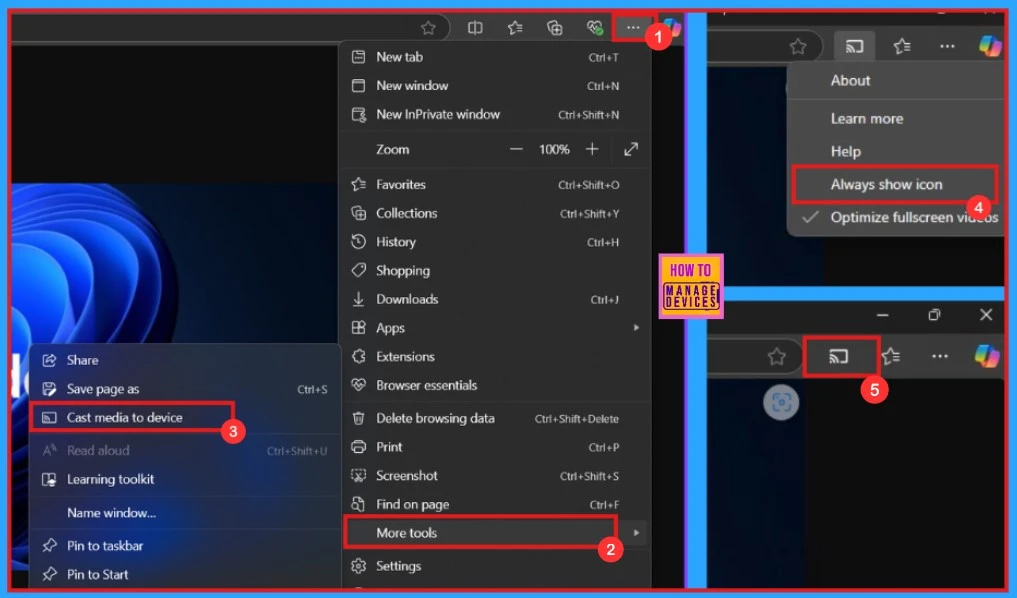Expand the More tools submenu

(495, 532)
